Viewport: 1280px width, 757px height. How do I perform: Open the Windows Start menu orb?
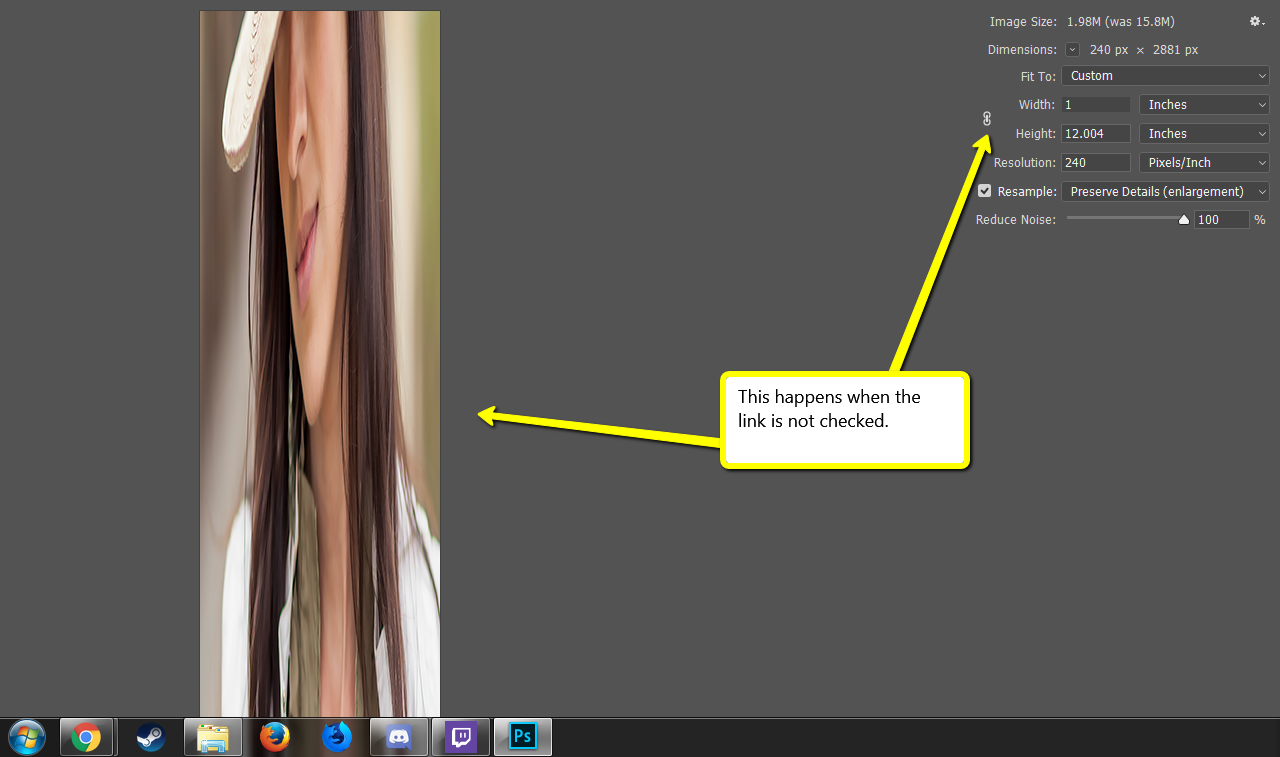27,738
